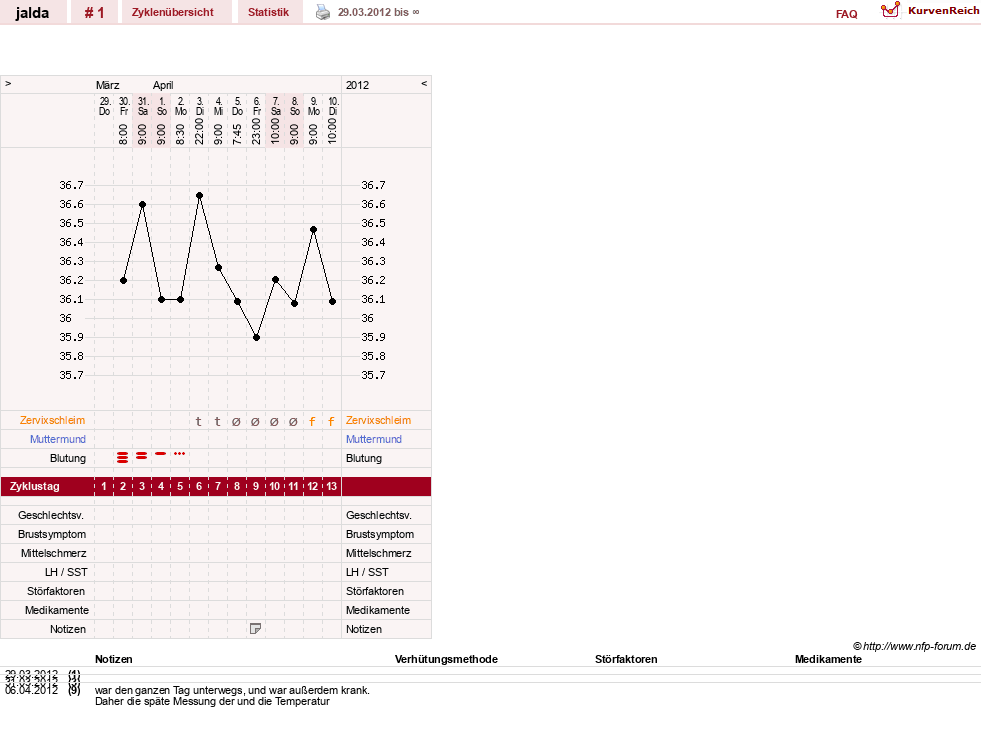Click right Zervixschleim row label
This screenshot has width=981, height=752.
(379, 420)
